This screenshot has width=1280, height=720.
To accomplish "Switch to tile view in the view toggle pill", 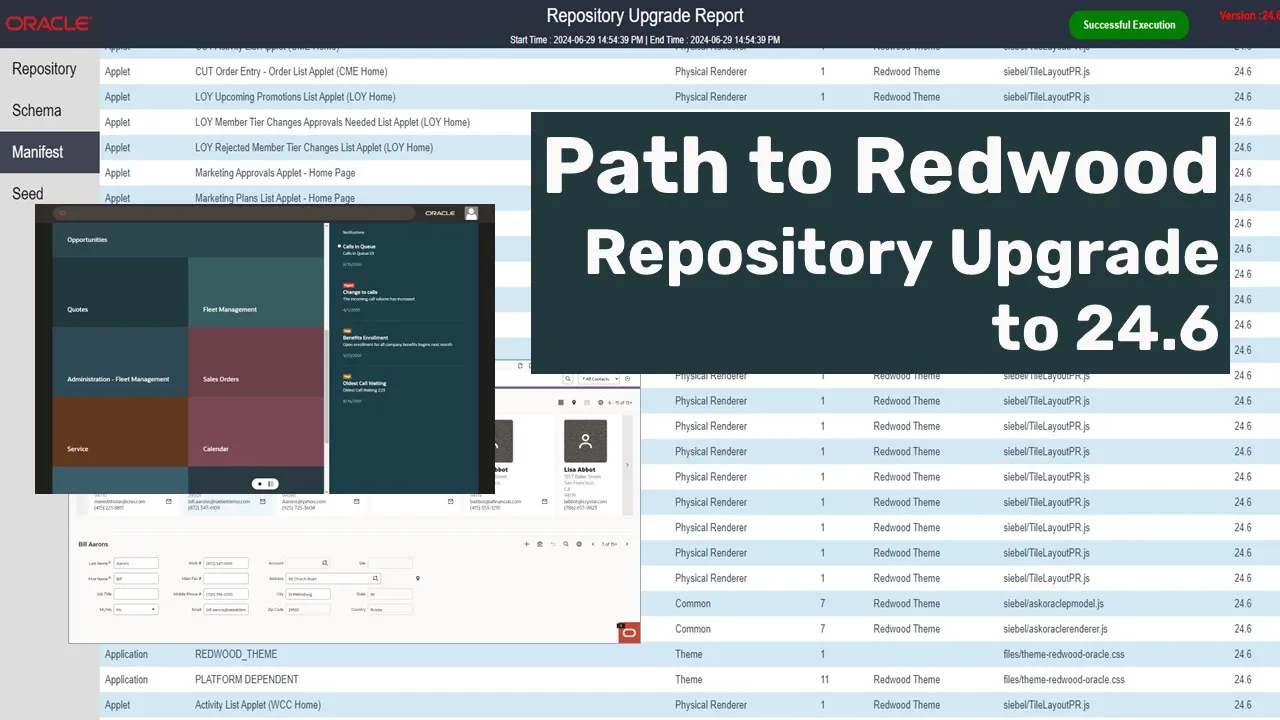I will point(260,484).
